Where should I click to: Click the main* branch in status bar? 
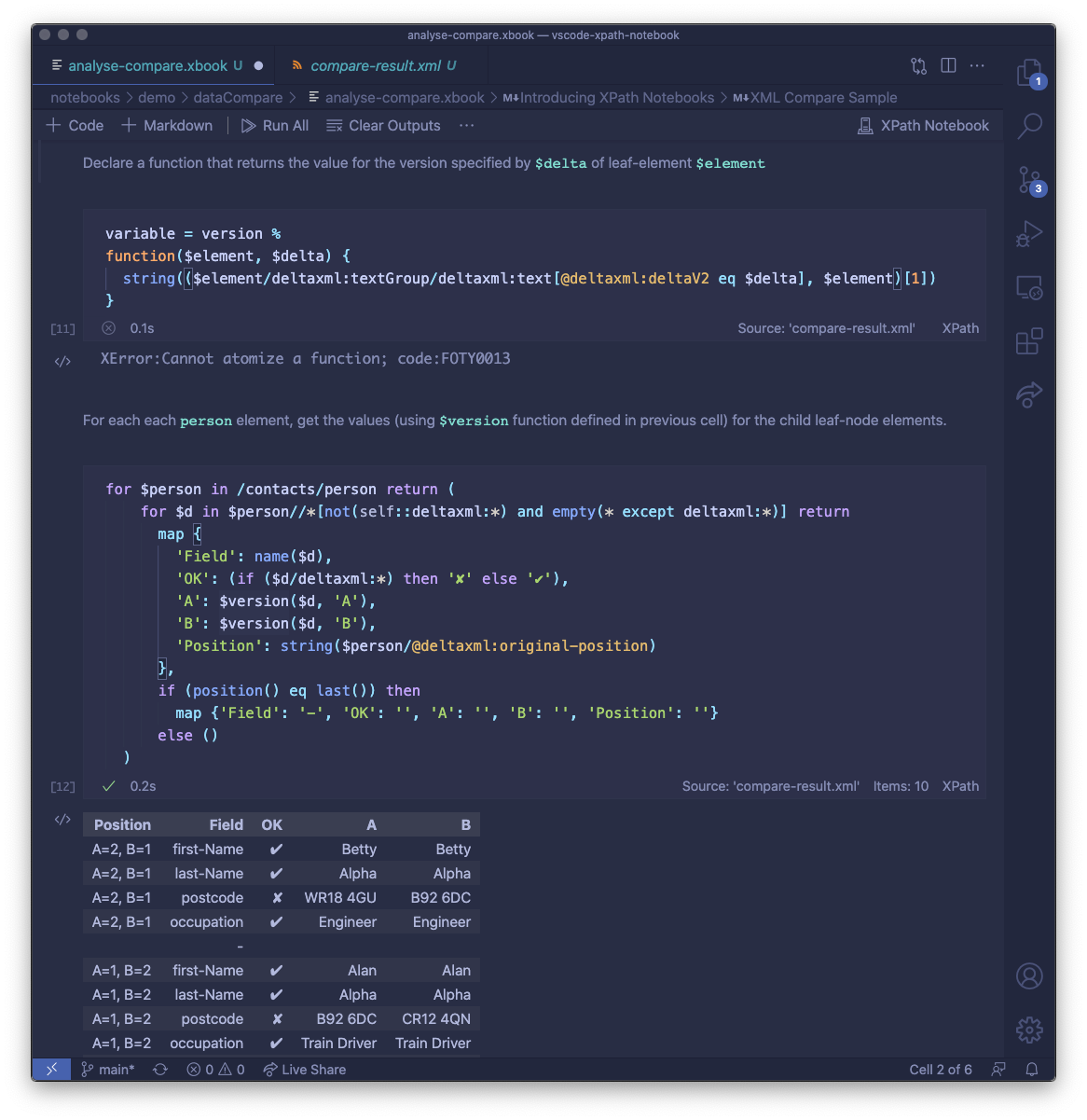[x=107, y=1069]
